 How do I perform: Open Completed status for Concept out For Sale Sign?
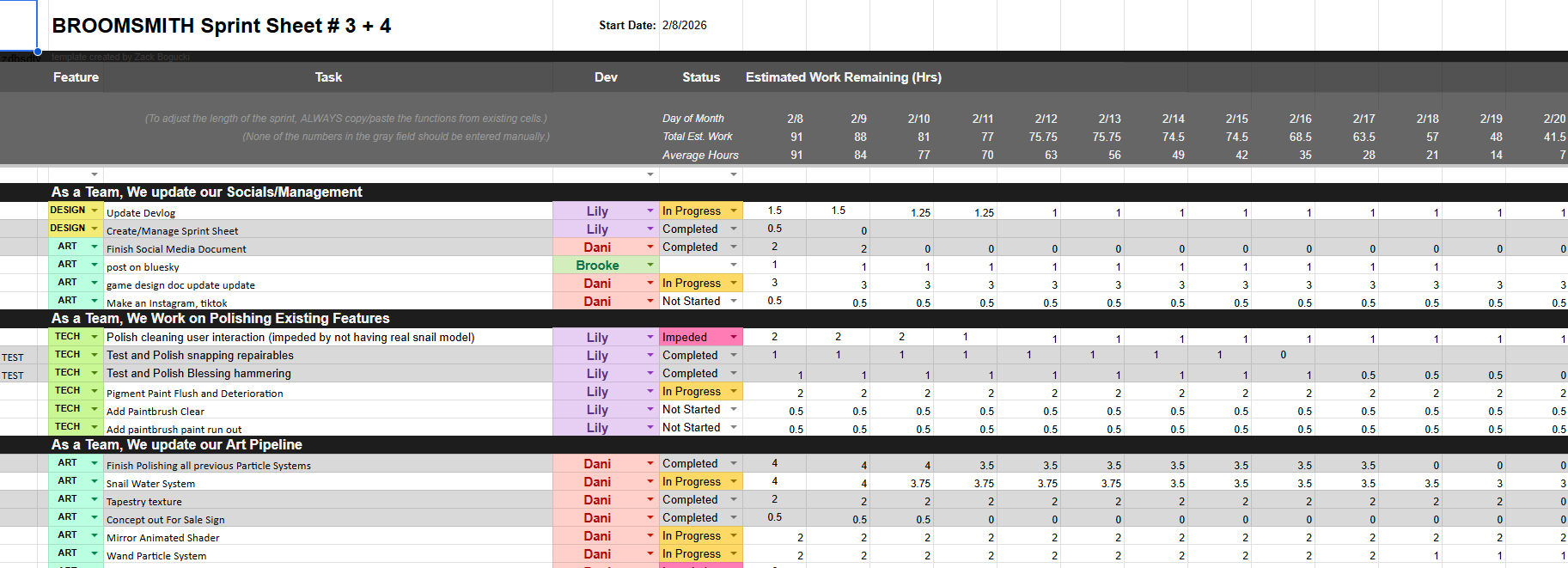(734, 517)
